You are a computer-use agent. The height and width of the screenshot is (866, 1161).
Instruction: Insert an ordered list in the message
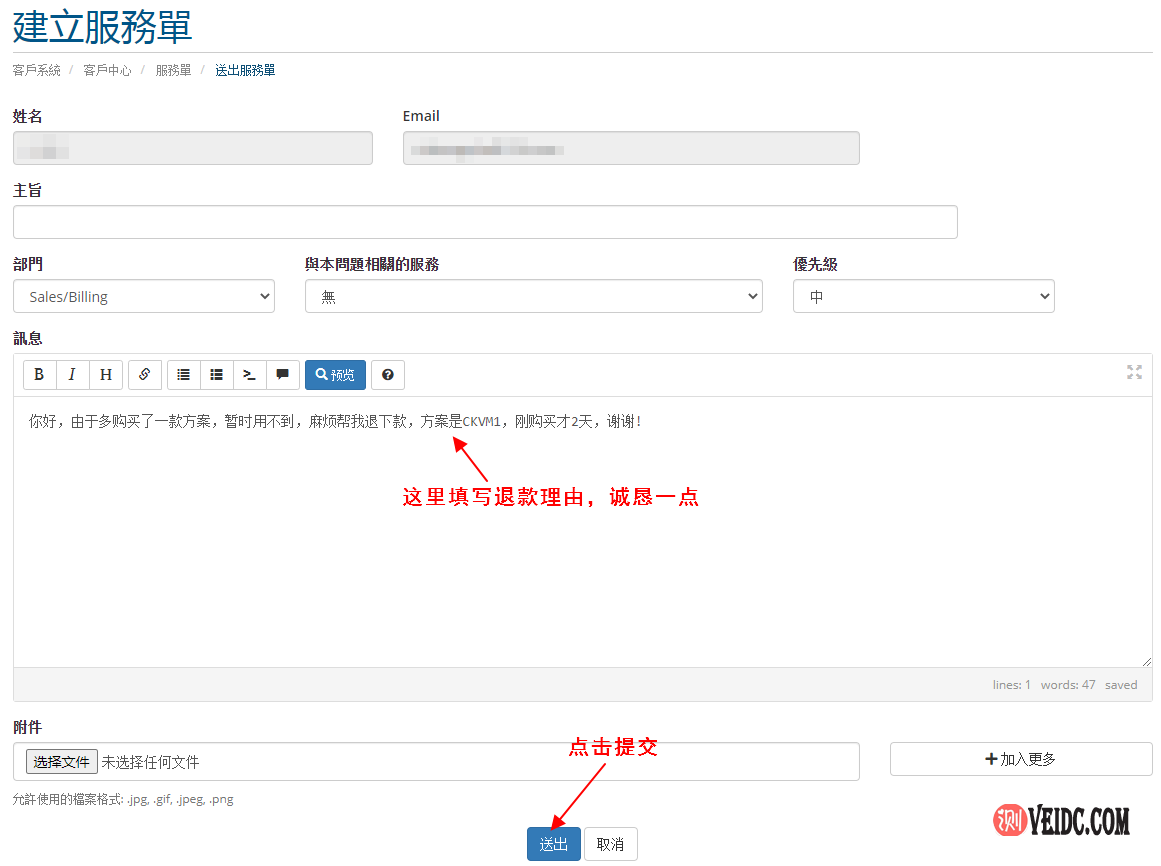tap(183, 375)
